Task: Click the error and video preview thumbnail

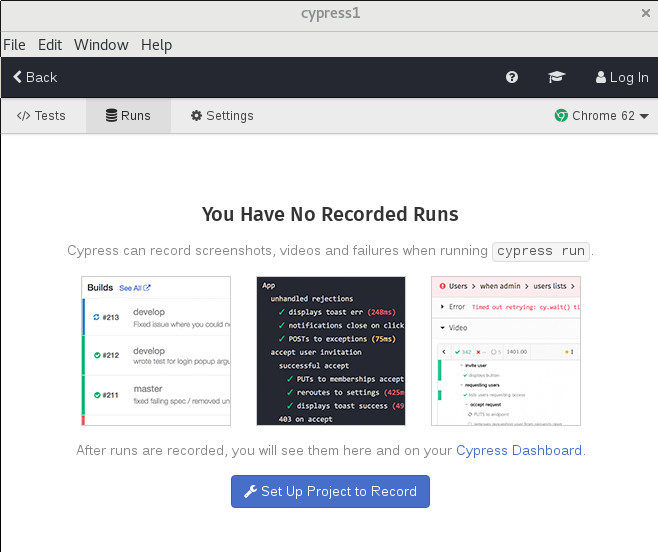Action: pos(505,351)
